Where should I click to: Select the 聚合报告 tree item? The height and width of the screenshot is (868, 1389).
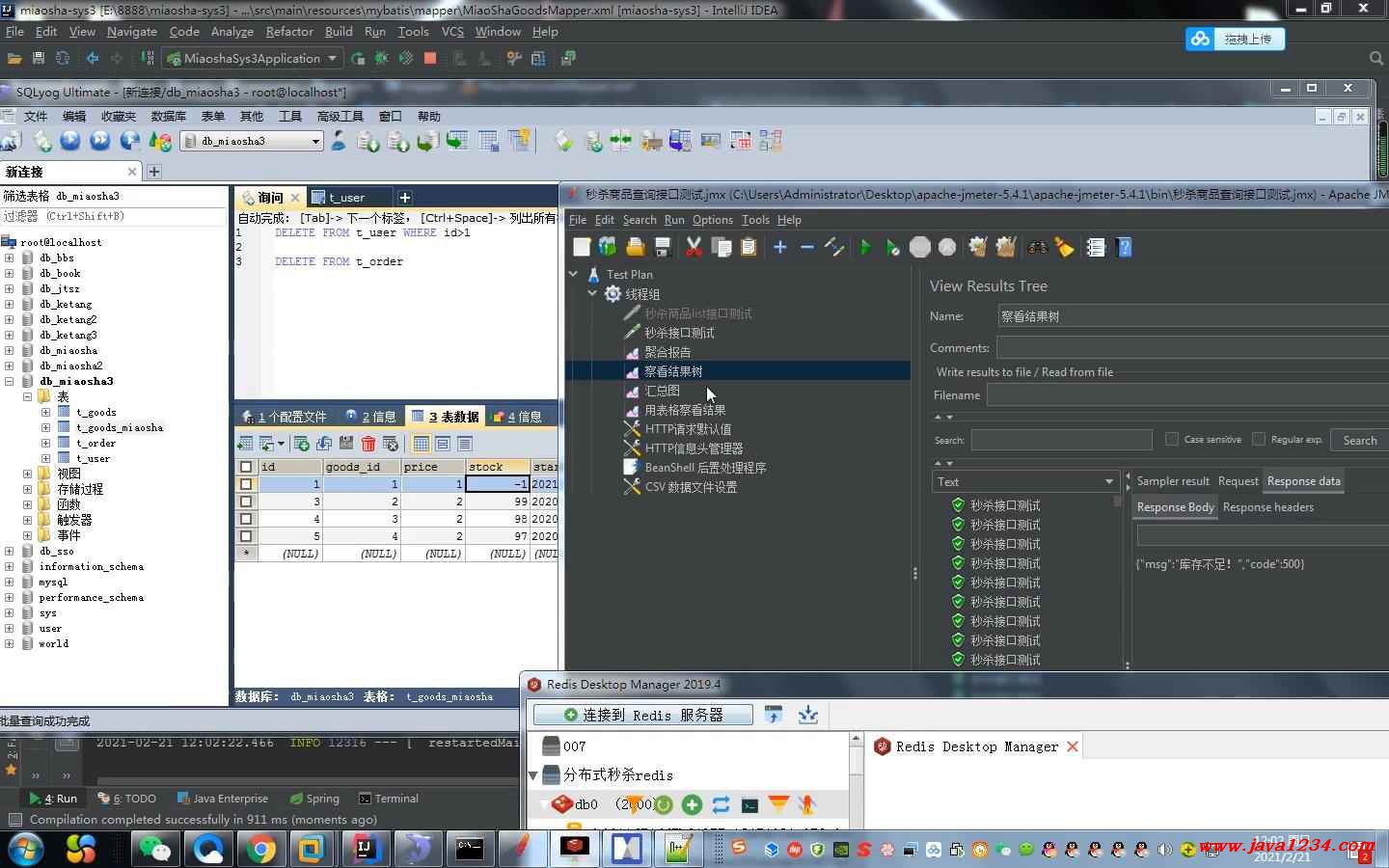[x=667, y=352]
